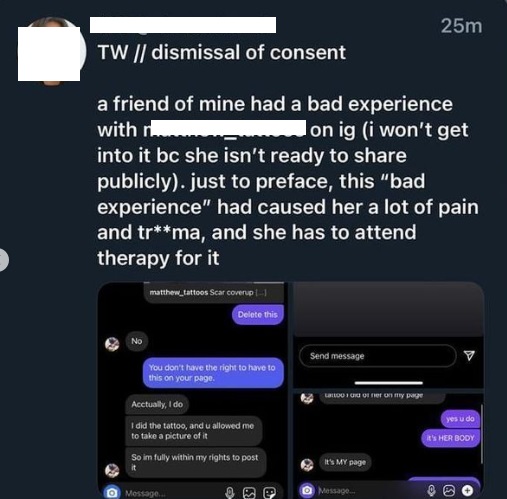Viewport: 507px width, 499px height.
Task: Open the sticker icon in left chat
Action: [x=269, y=493]
